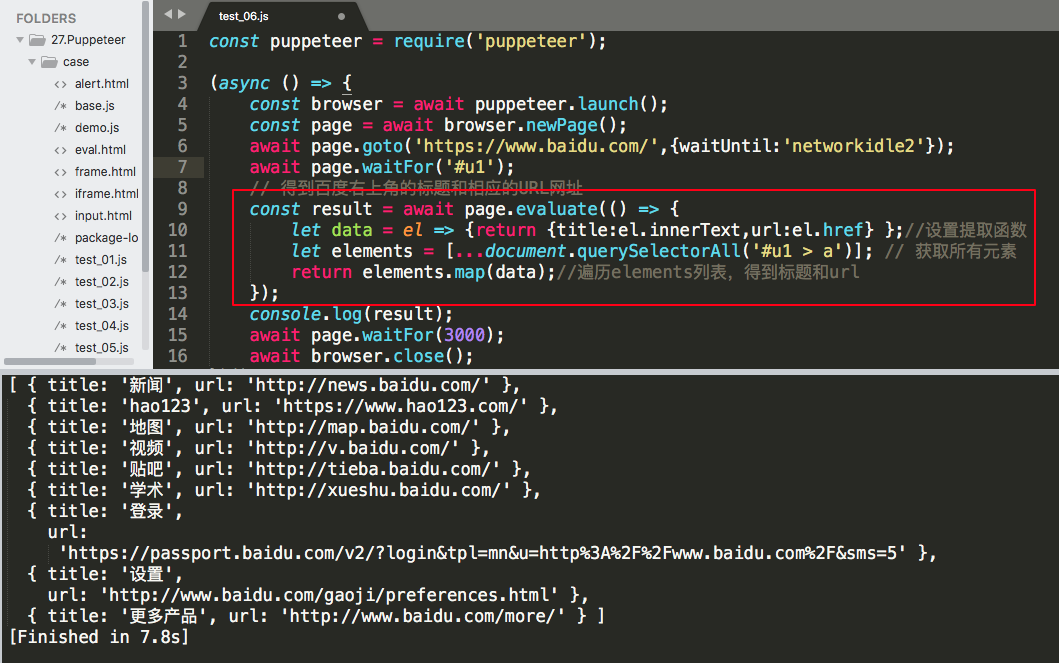
Task: Open input.html in the sidebar
Action: coord(103,216)
